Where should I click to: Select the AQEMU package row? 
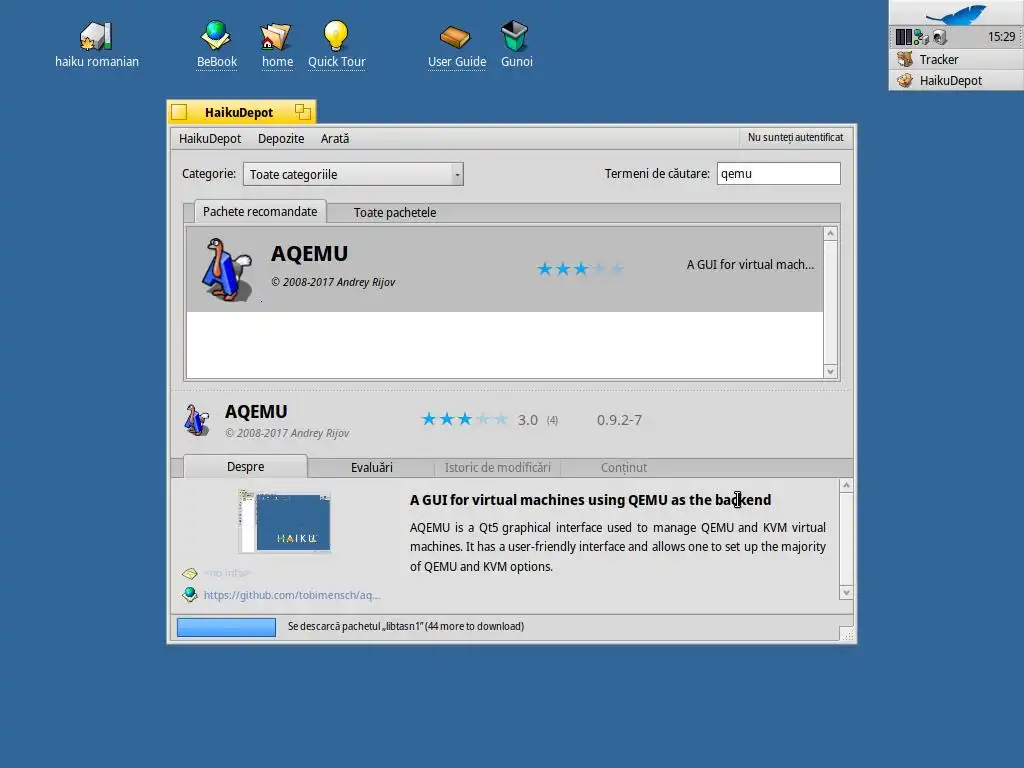(x=505, y=269)
